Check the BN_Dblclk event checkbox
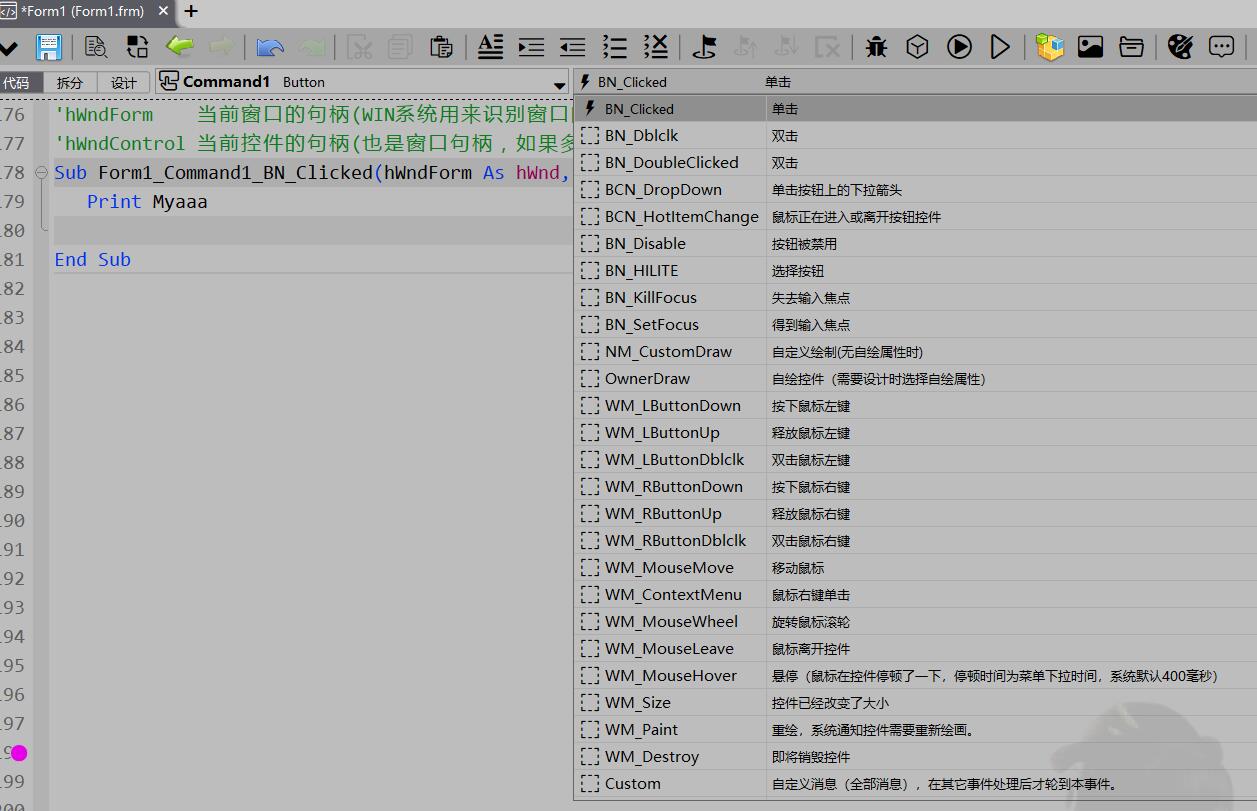The height and width of the screenshot is (811, 1257). (x=590, y=136)
